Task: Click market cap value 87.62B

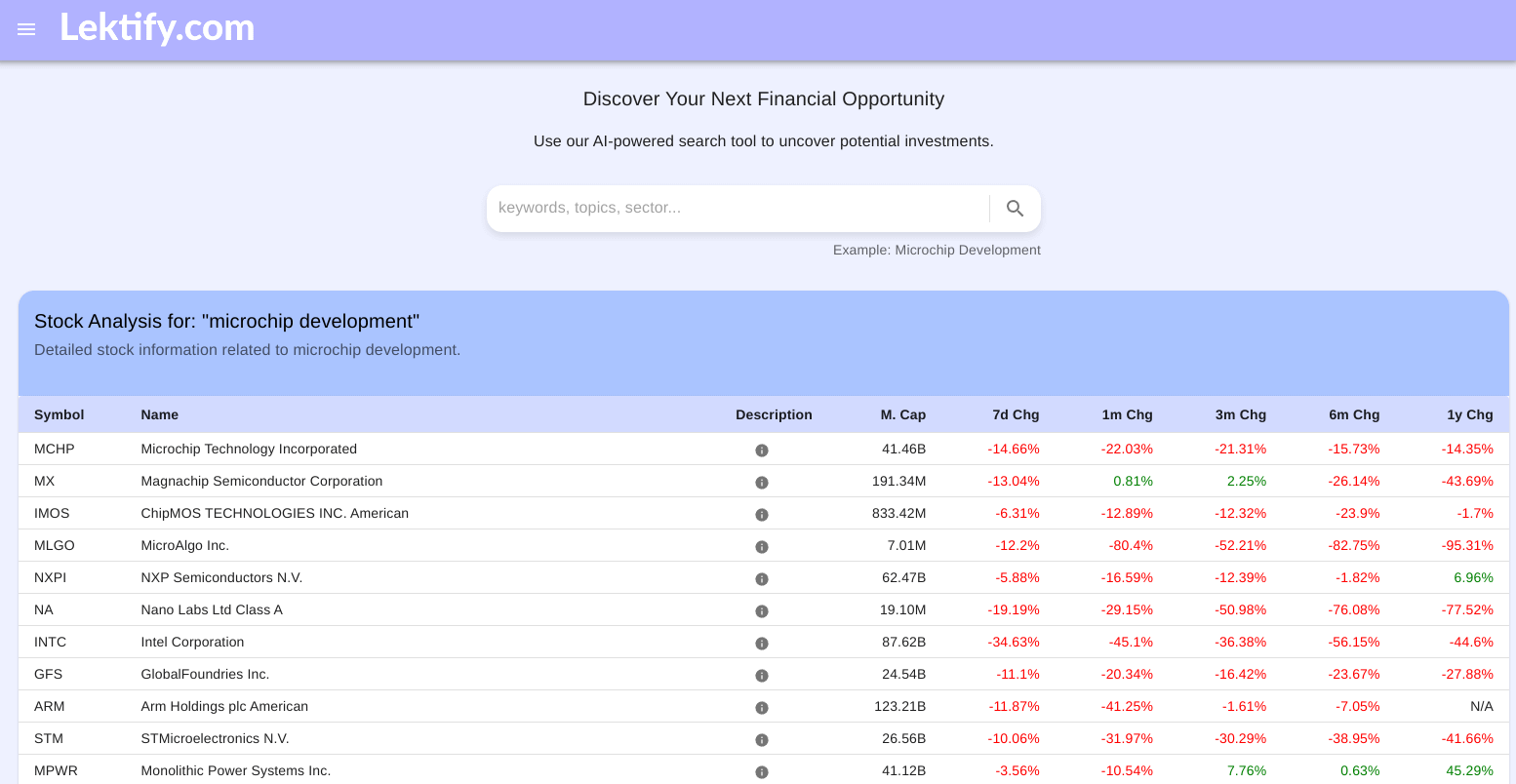Action: pos(904,642)
